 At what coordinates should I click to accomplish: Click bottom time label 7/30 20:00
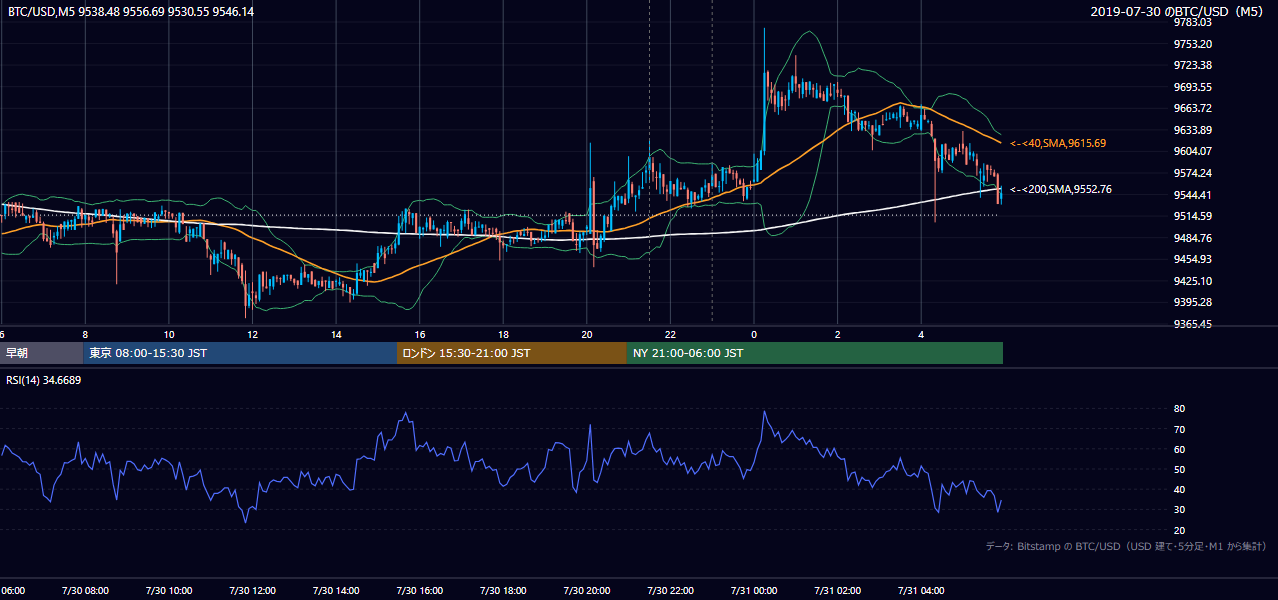tap(587, 591)
